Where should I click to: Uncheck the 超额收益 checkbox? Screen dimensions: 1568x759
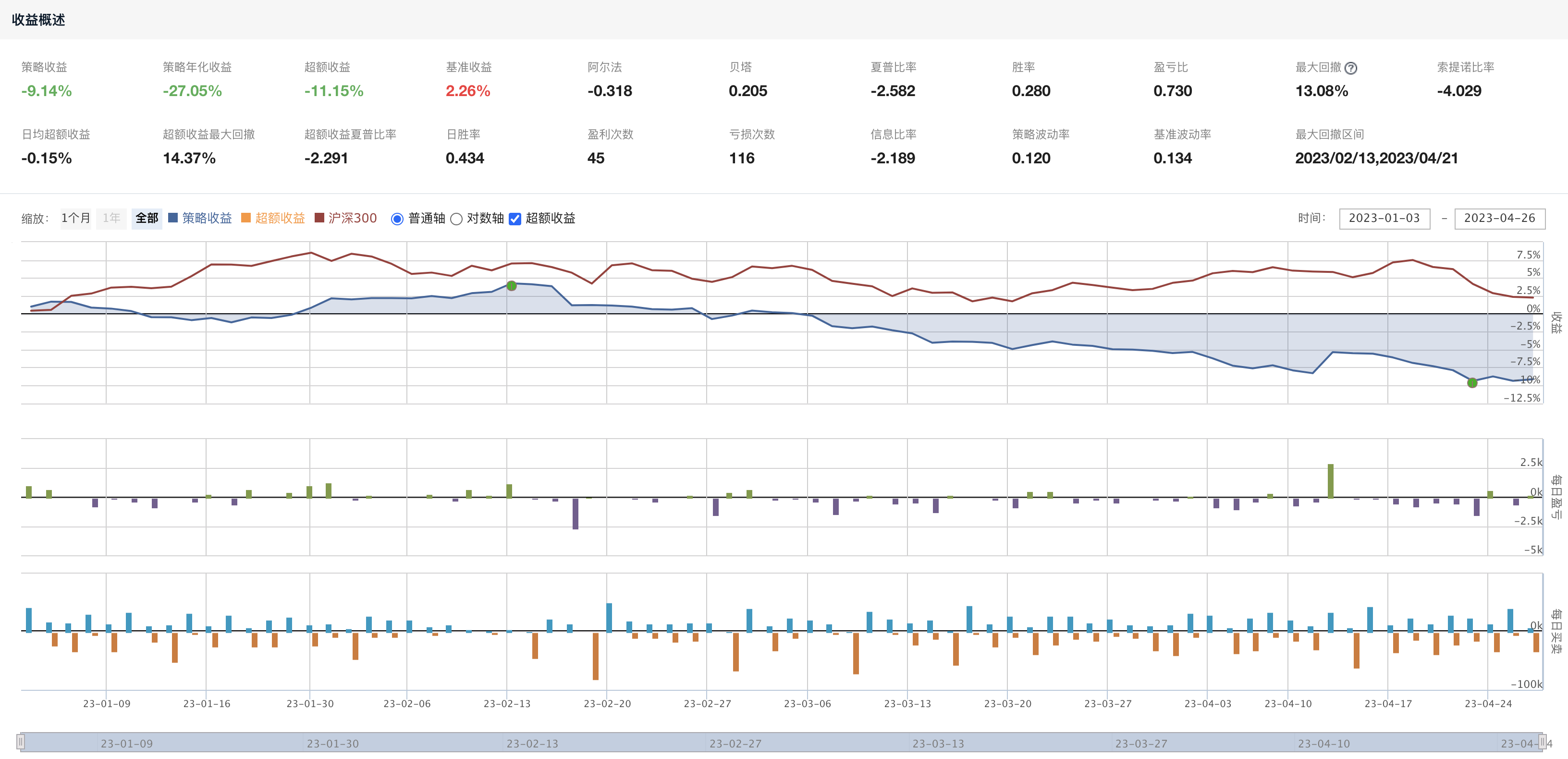515,219
